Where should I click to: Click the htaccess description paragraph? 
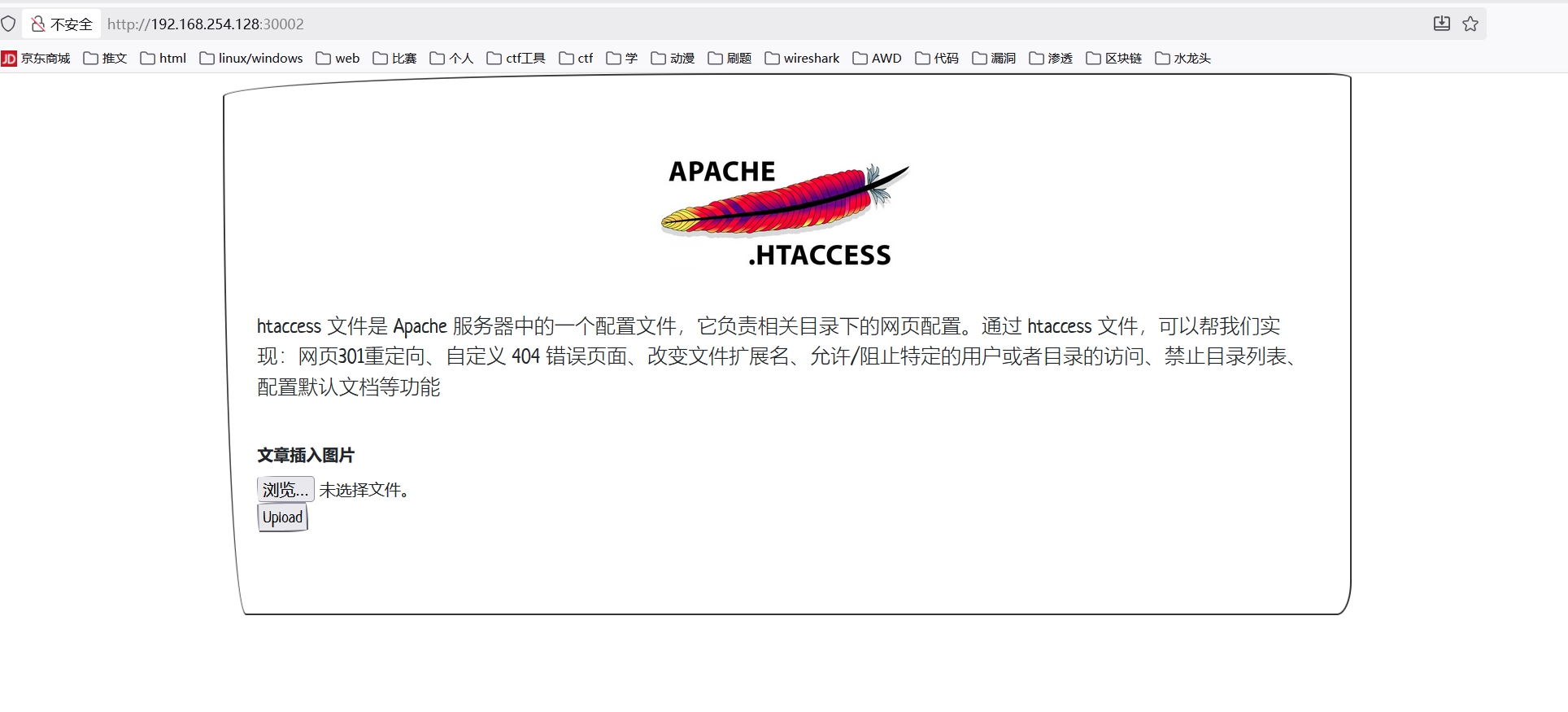pos(781,356)
